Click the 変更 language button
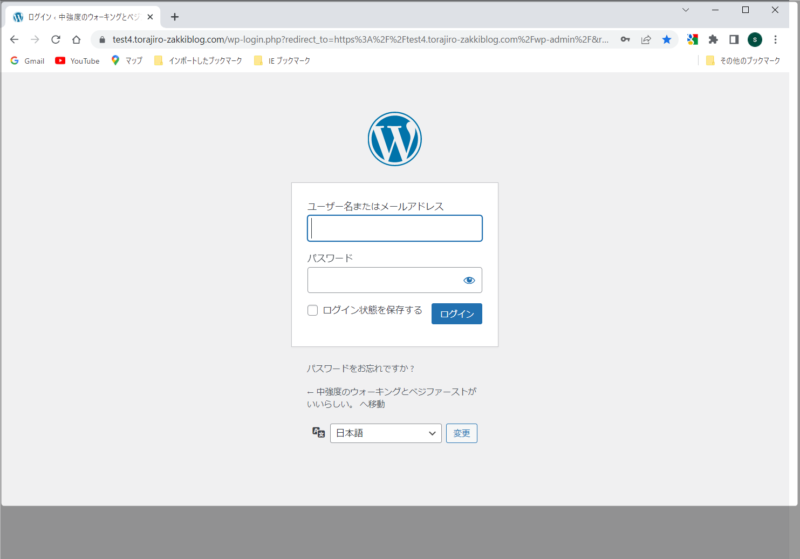Viewport: 800px width, 559px height. [461, 433]
